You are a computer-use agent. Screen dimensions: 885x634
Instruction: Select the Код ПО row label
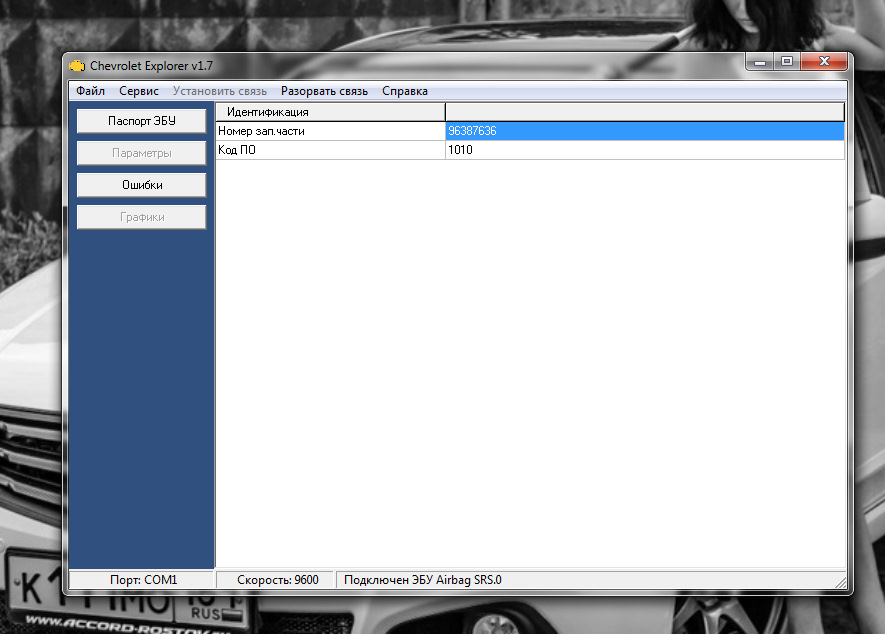(331, 150)
